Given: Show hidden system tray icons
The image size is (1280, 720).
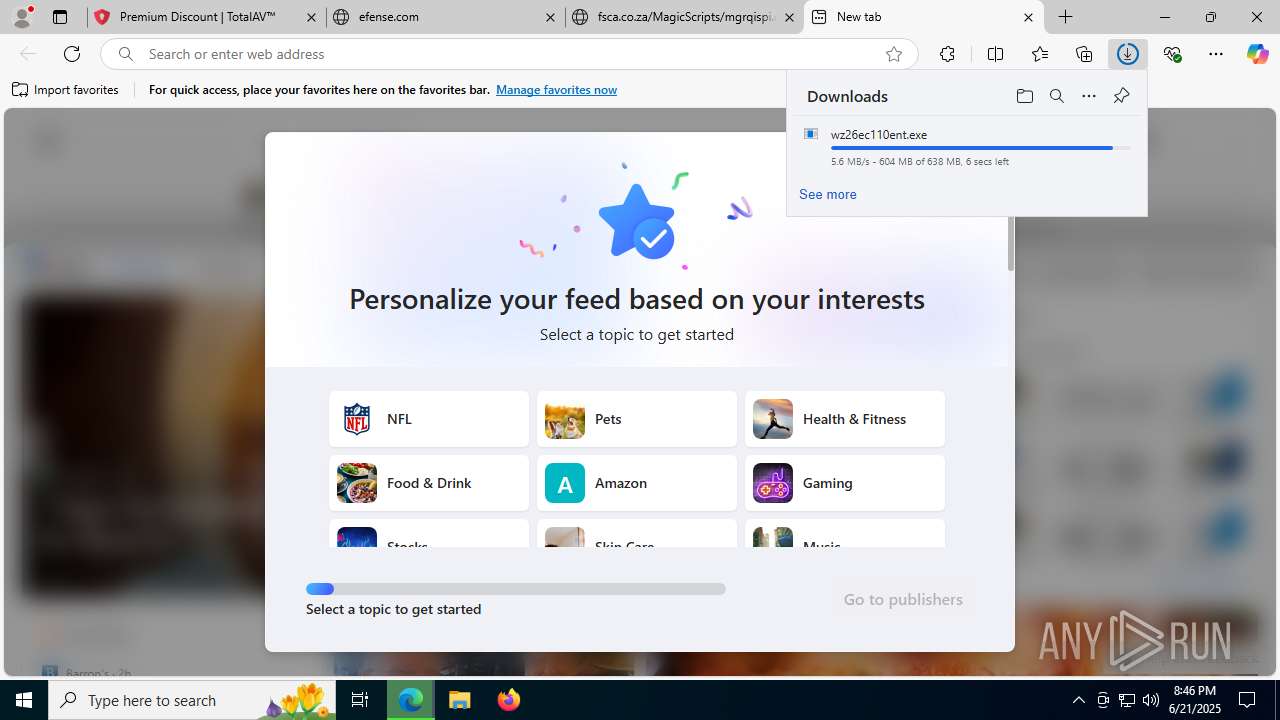Looking at the screenshot, I should click(1078, 700).
